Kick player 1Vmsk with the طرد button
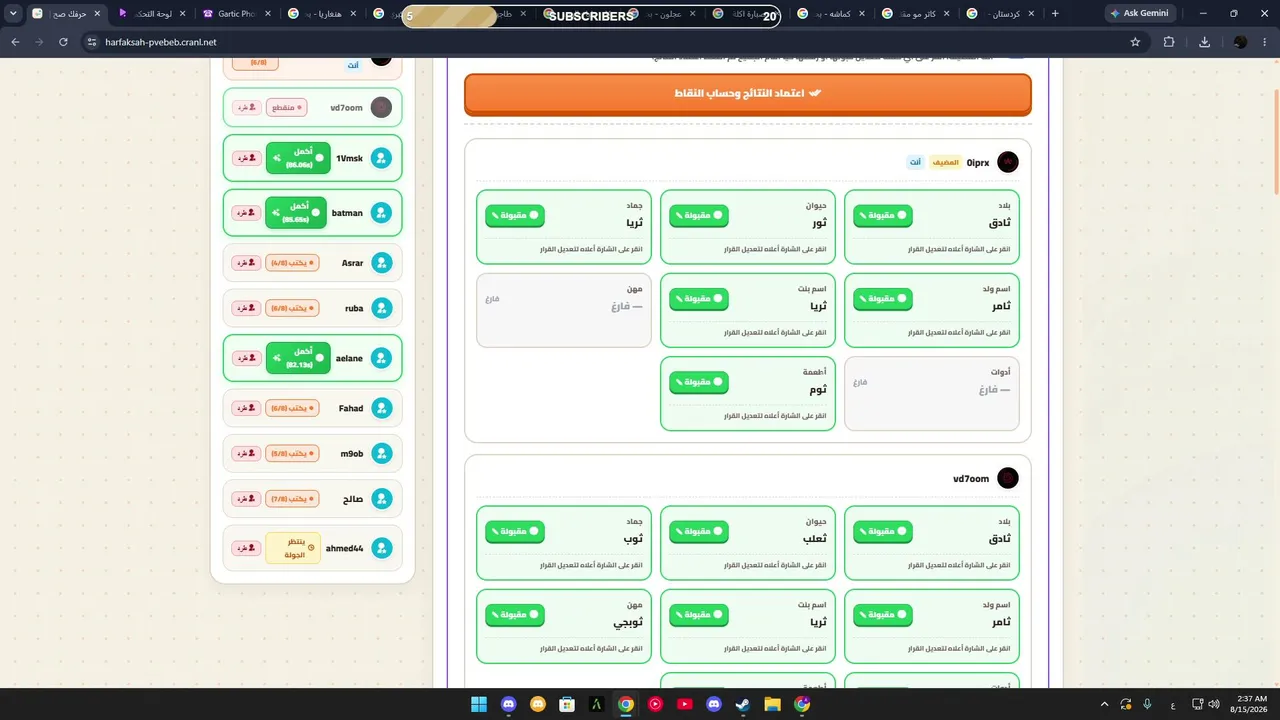The image size is (1280, 720). pos(245,158)
